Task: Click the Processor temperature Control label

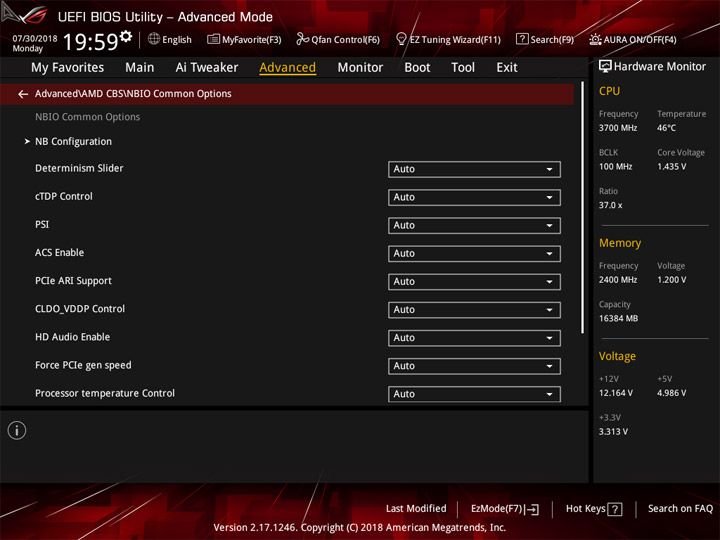Action: [x=105, y=394]
